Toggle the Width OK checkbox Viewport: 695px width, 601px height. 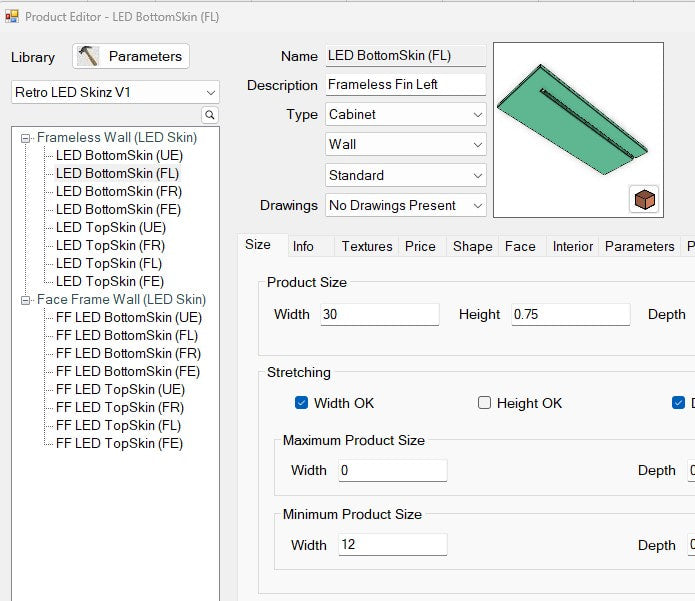click(301, 403)
